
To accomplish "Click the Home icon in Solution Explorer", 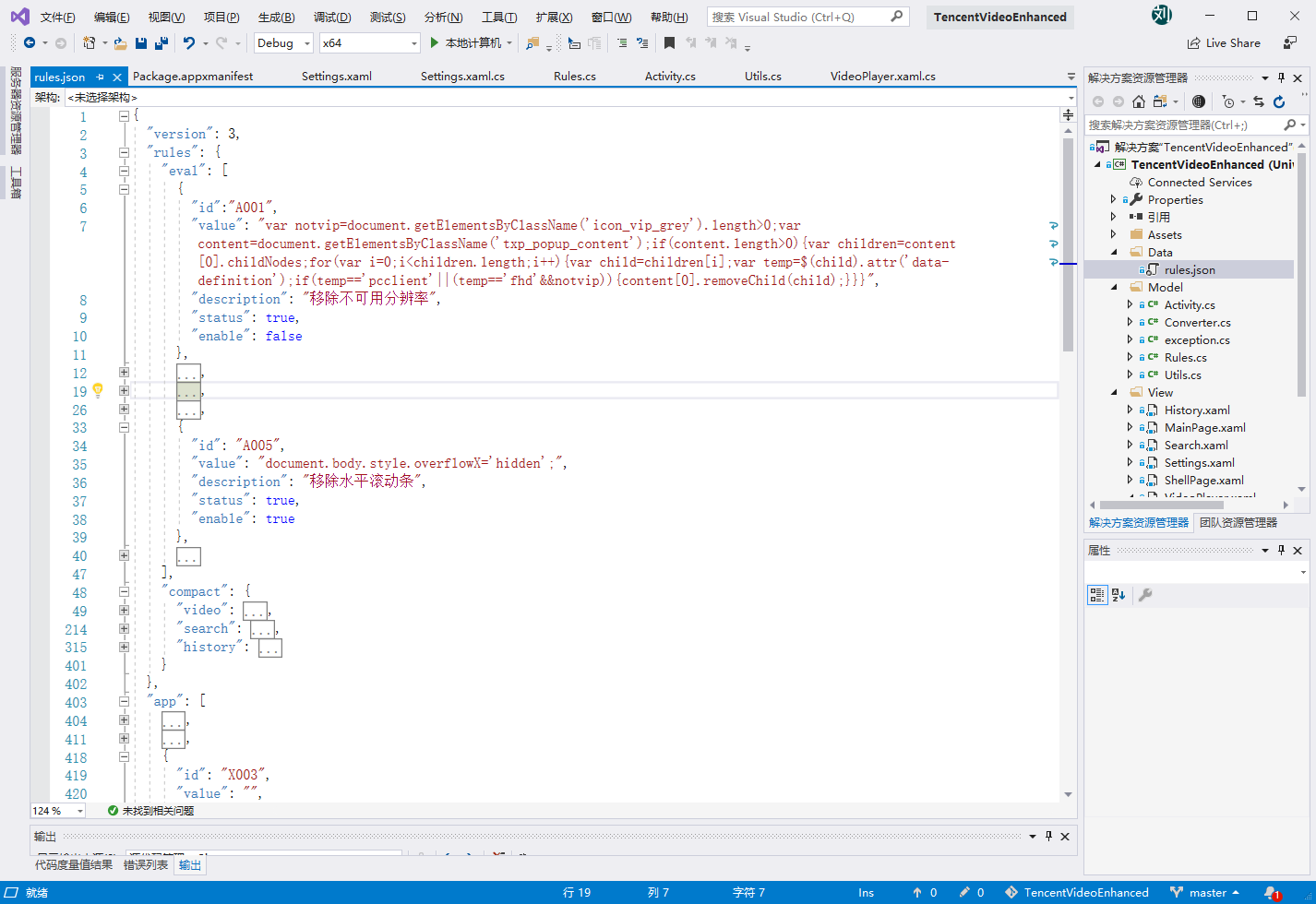I will click(1139, 101).
